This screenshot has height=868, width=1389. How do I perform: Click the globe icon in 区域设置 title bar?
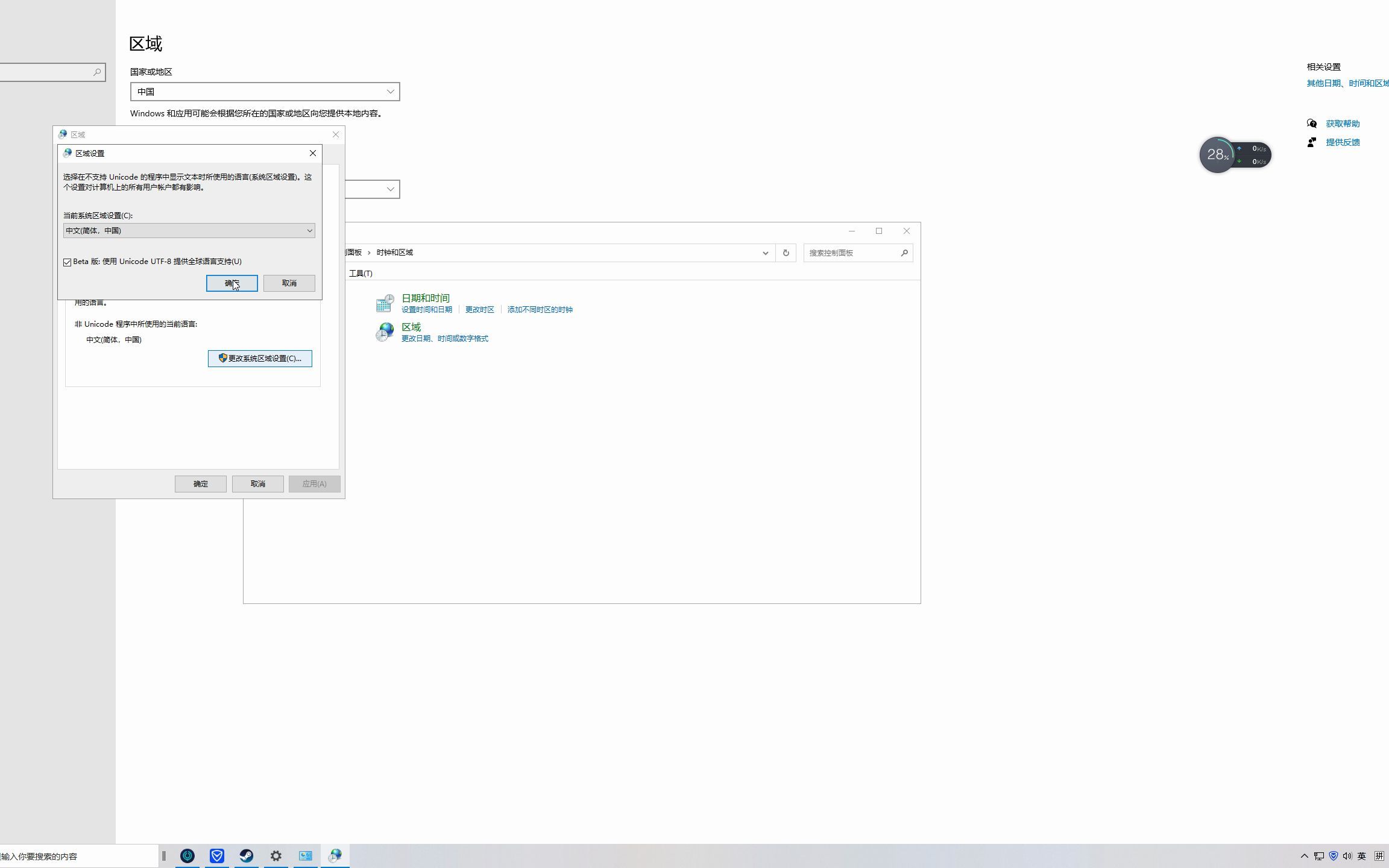click(x=67, y=153)
